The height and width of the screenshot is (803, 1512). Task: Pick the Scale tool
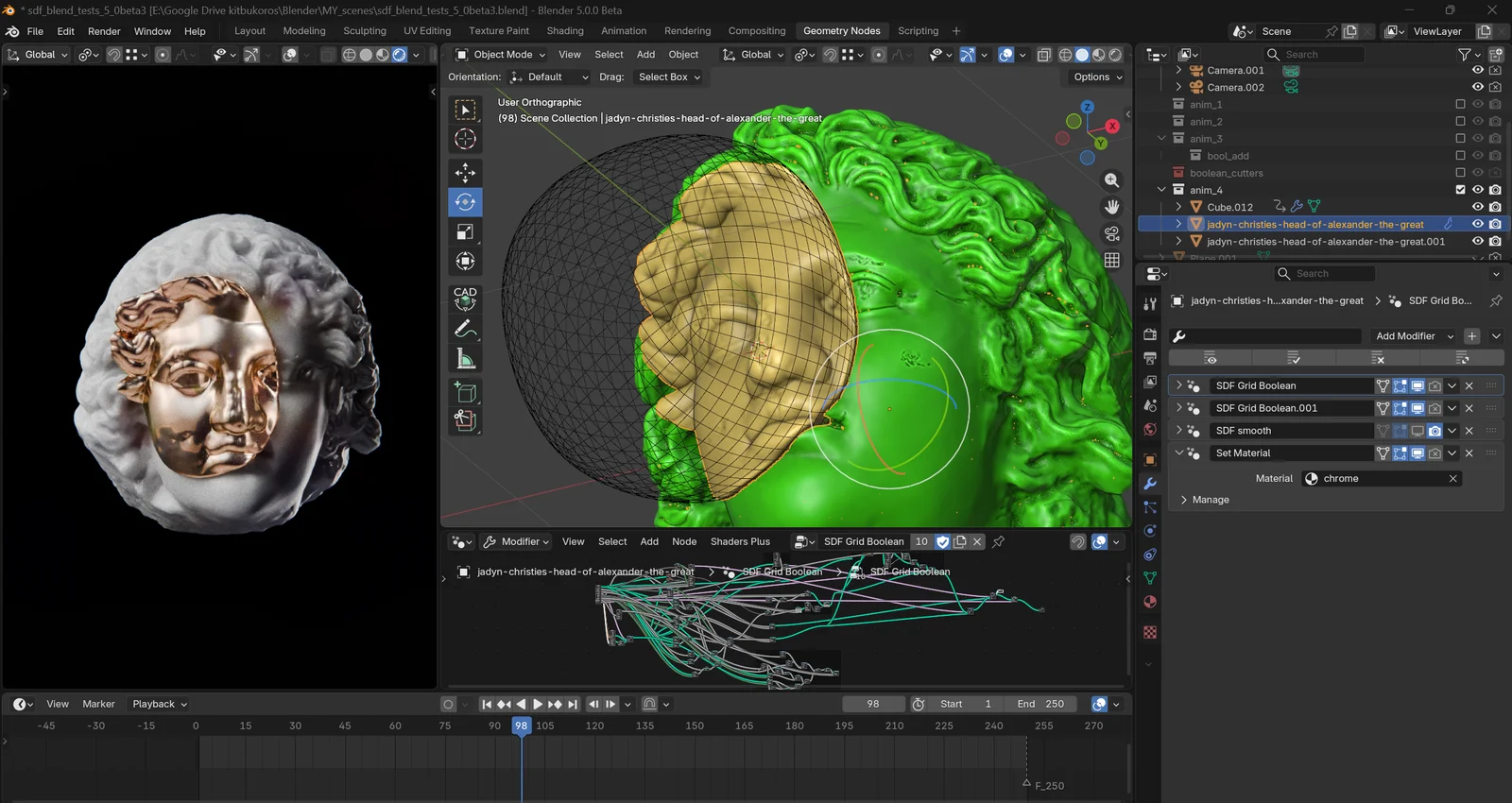pos(465,231)
